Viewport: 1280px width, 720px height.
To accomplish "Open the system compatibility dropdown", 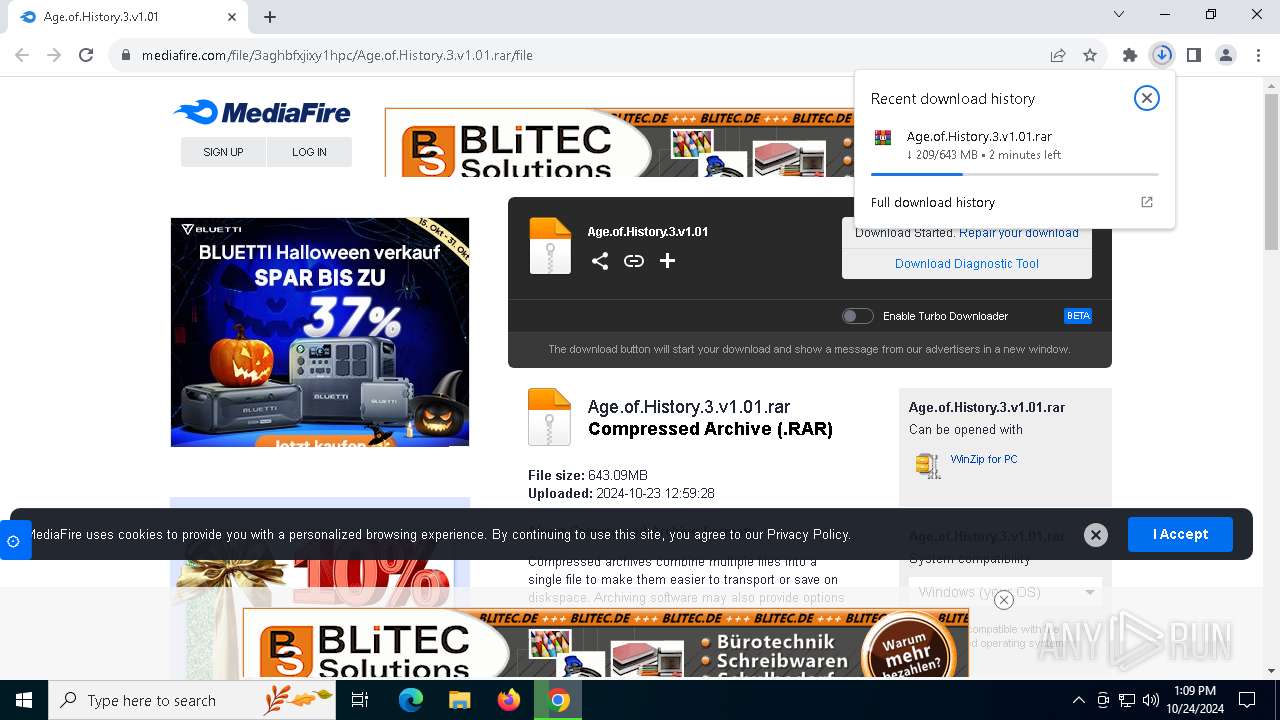I will [1005, 592].
